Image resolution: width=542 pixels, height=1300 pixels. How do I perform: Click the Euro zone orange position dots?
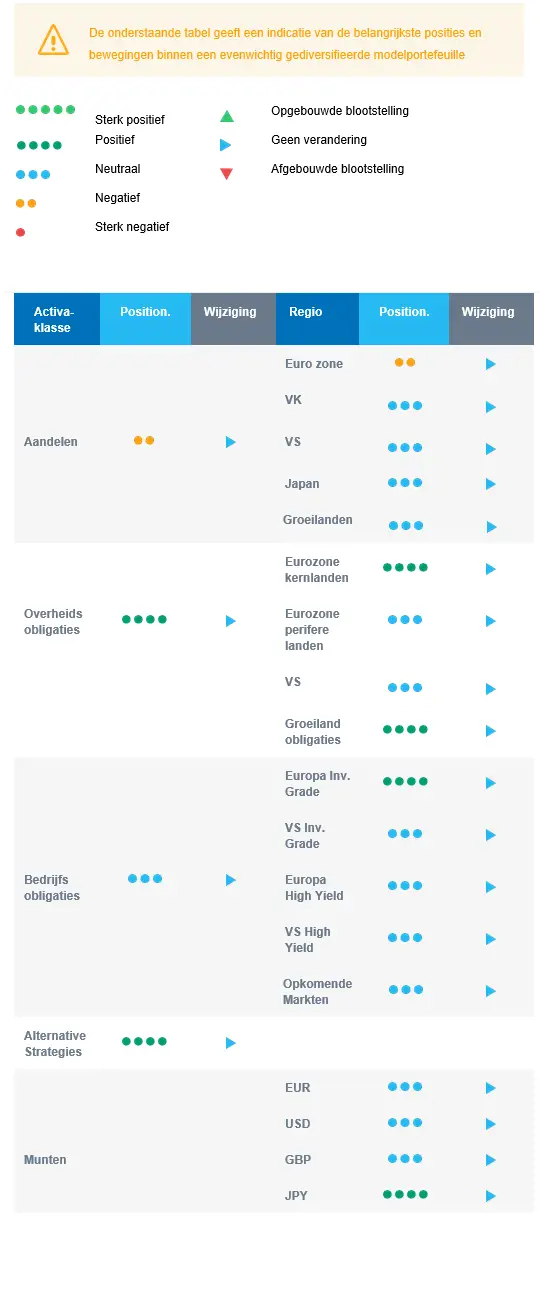pyautogui.click(x=405, y=362)
